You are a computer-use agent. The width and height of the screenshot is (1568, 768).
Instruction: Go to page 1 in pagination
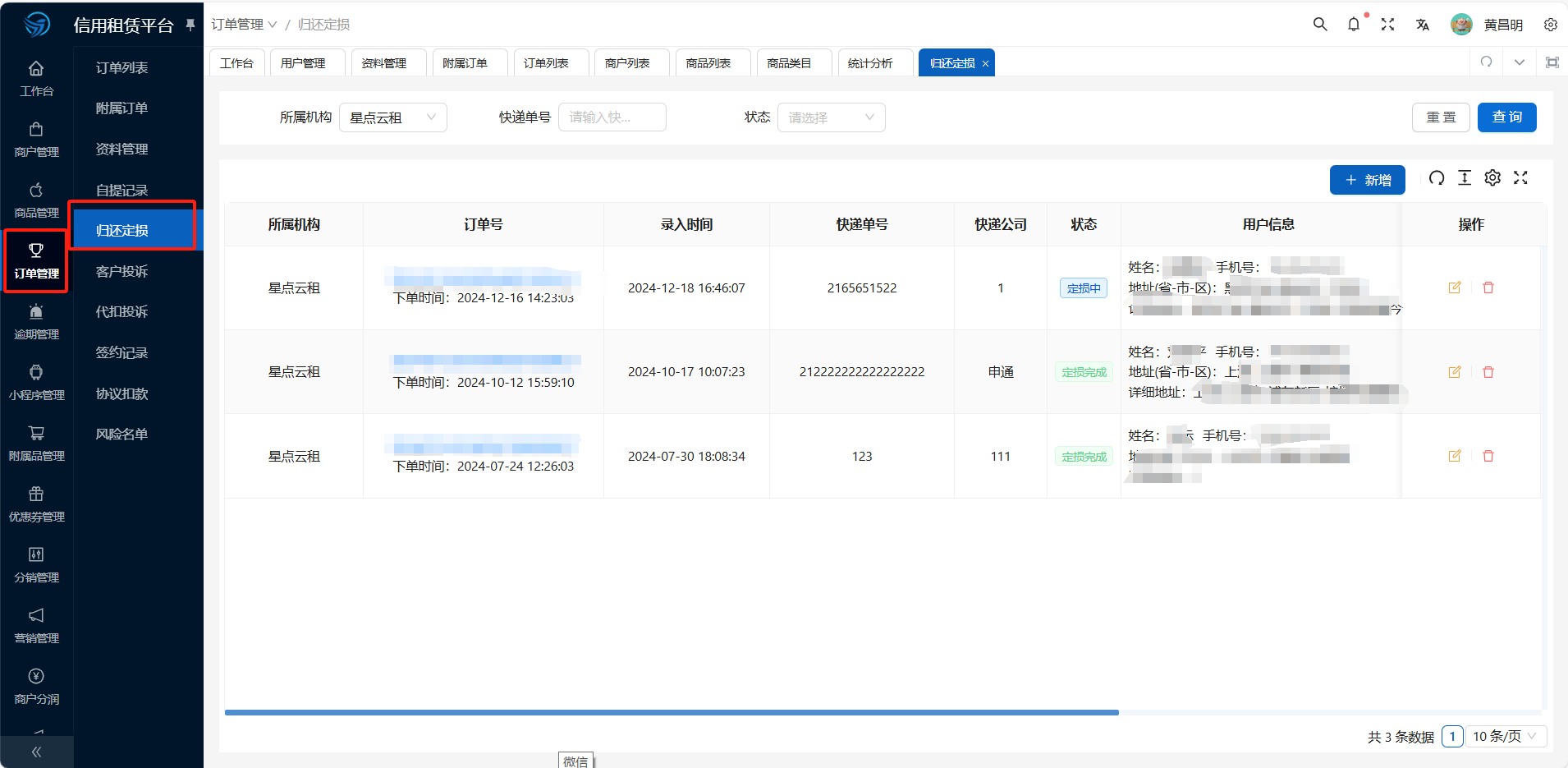[x=1452, y=737]
